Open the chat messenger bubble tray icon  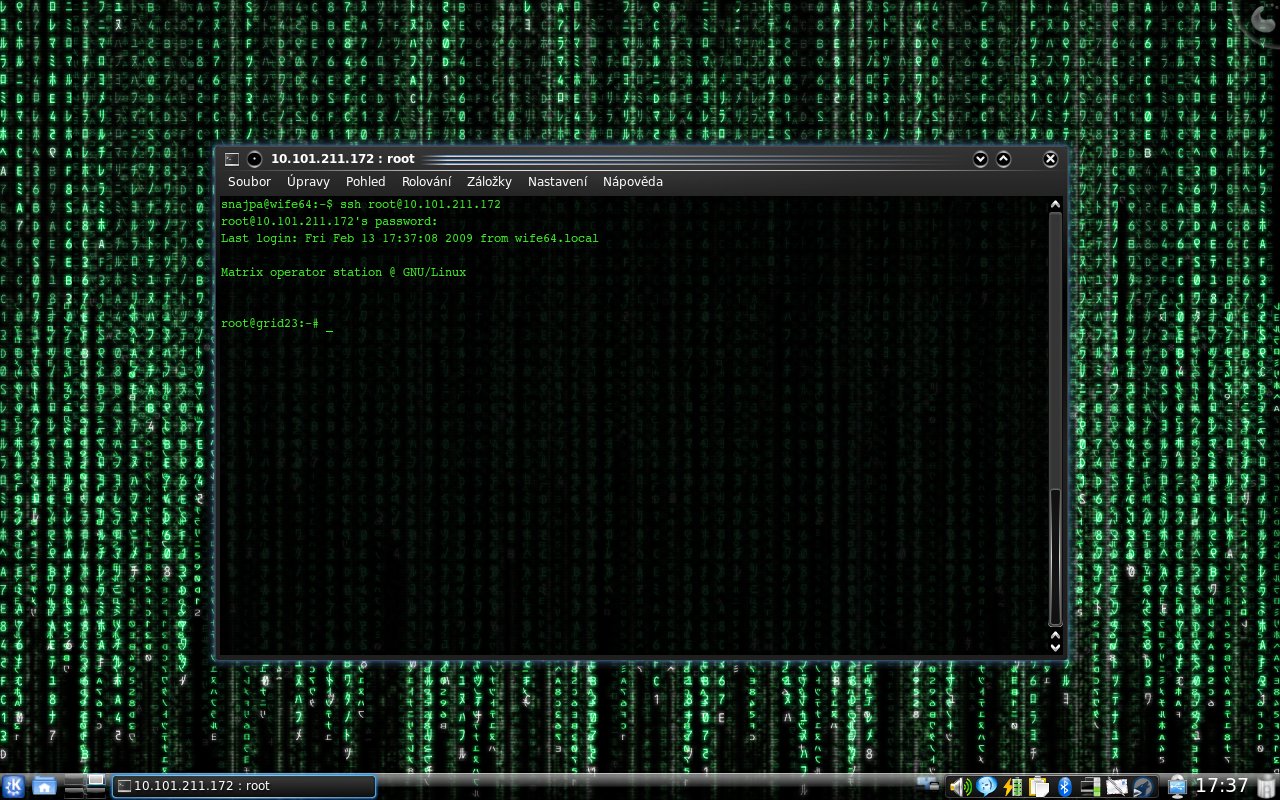point(986,786)
